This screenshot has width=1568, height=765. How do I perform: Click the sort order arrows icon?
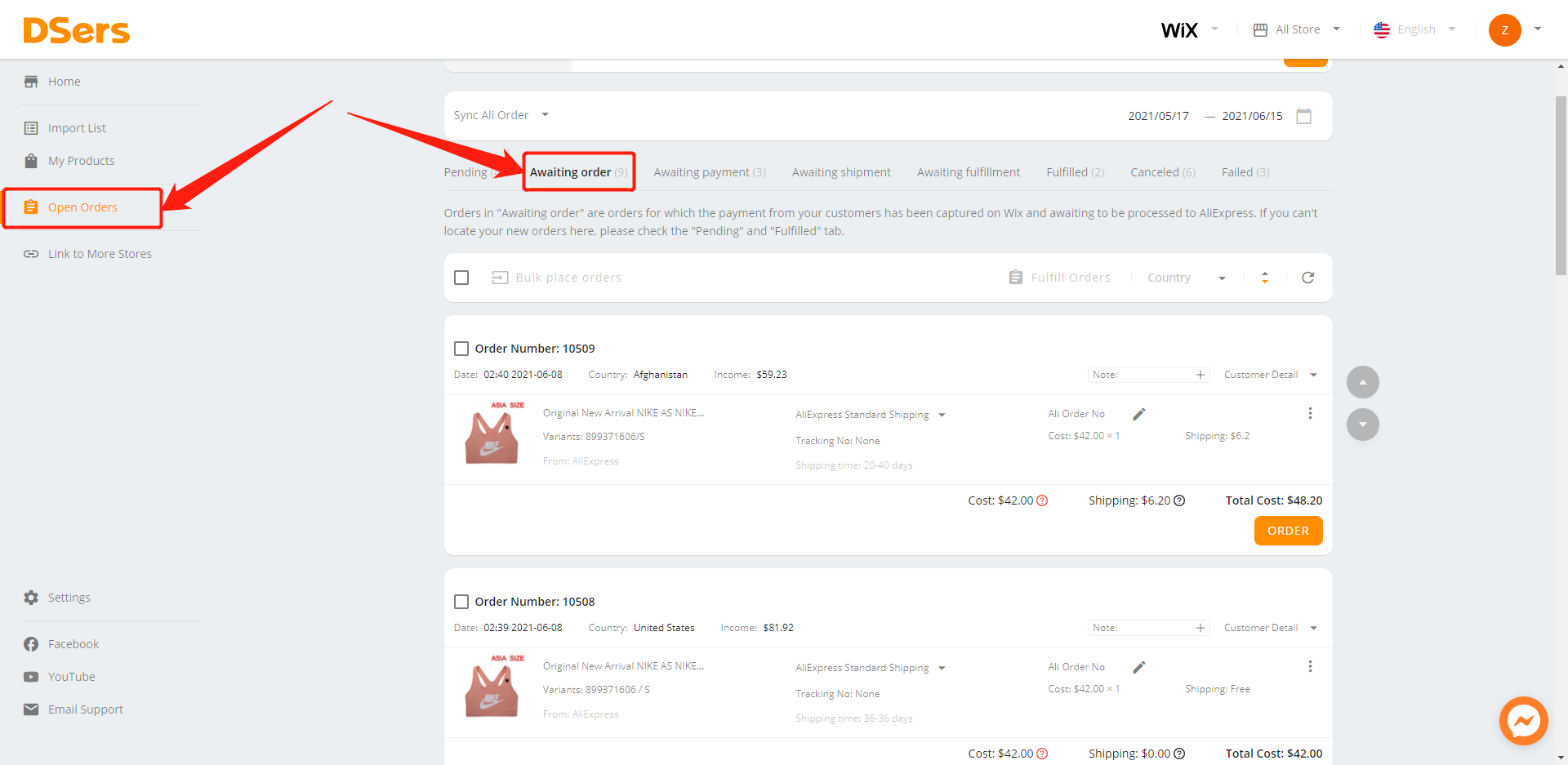point(1264,278)
